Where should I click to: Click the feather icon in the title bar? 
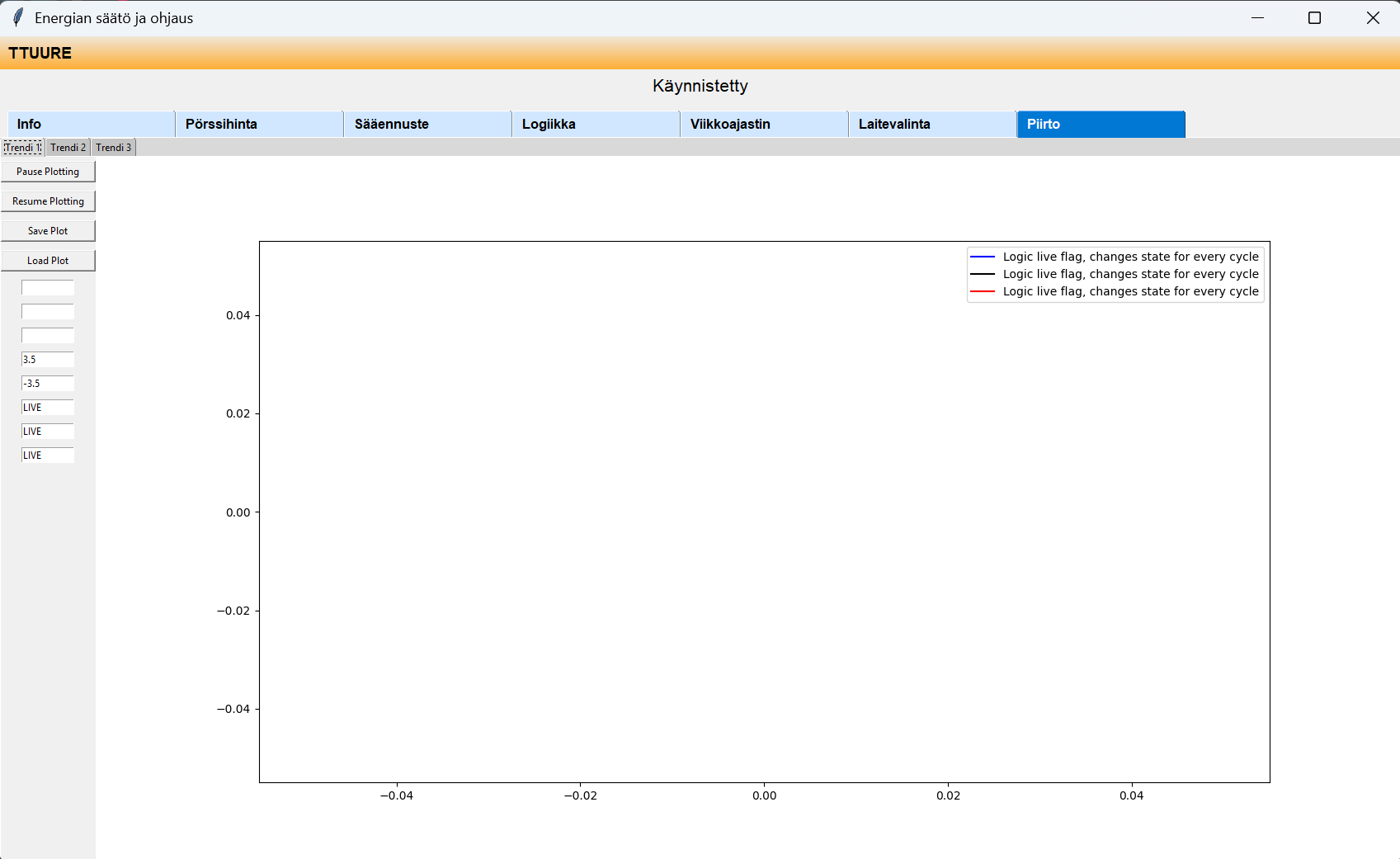point(18,18)
